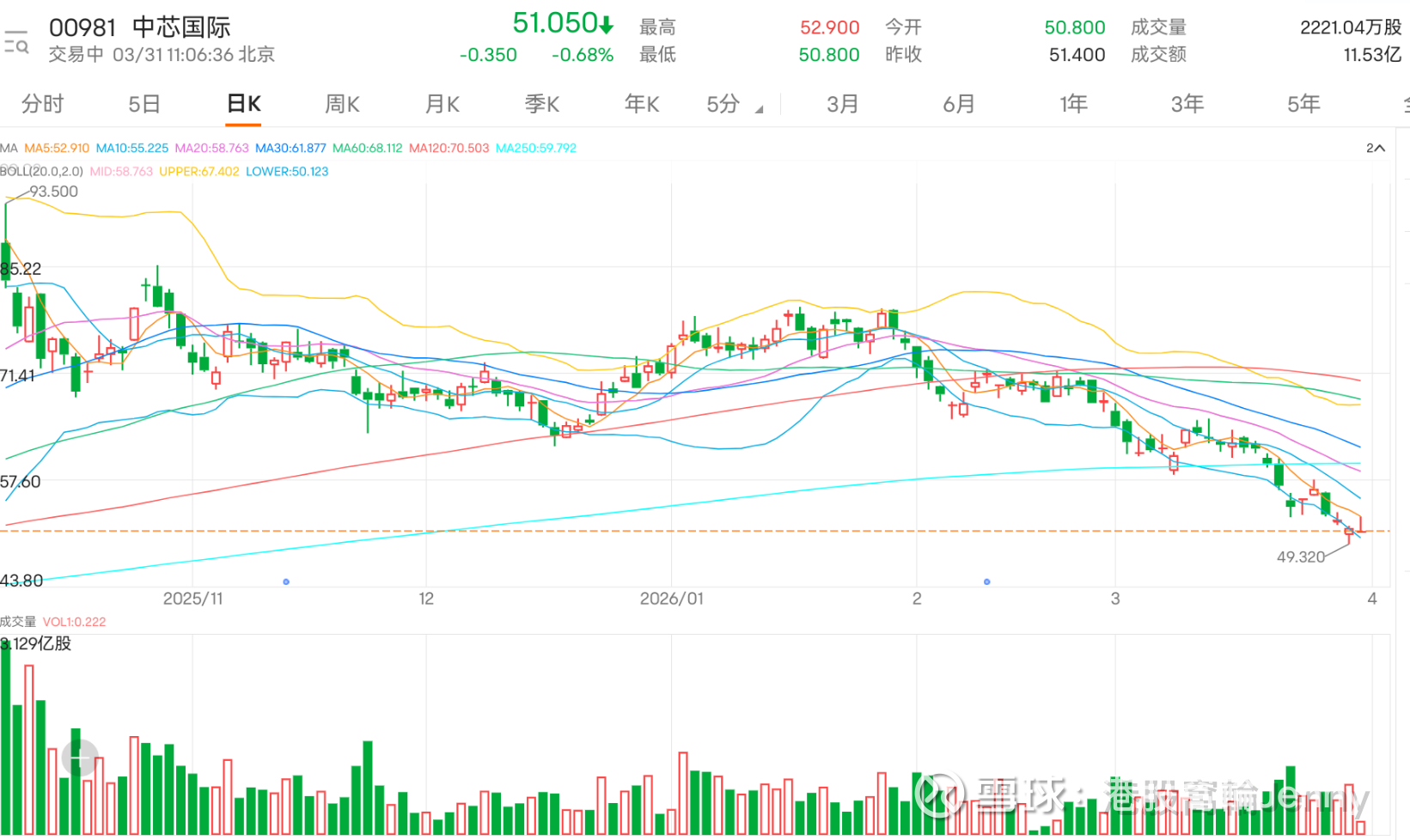Click the 2026/01 date axis label
1410x840 pixels.
672,599
